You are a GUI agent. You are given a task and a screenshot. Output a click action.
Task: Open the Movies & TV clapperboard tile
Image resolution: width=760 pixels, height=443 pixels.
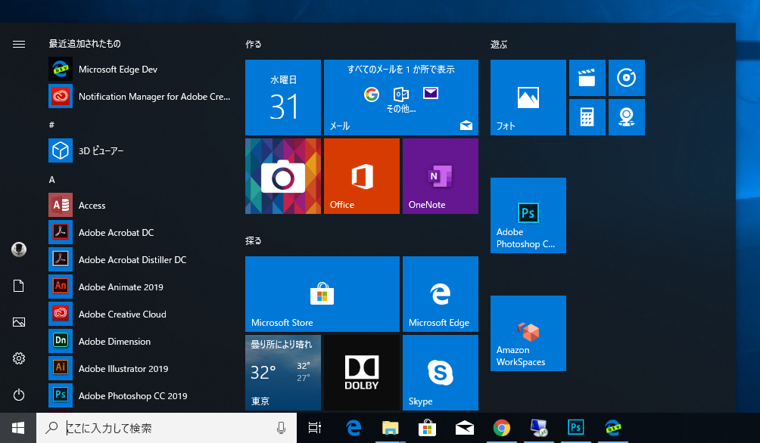pos(587,78)
